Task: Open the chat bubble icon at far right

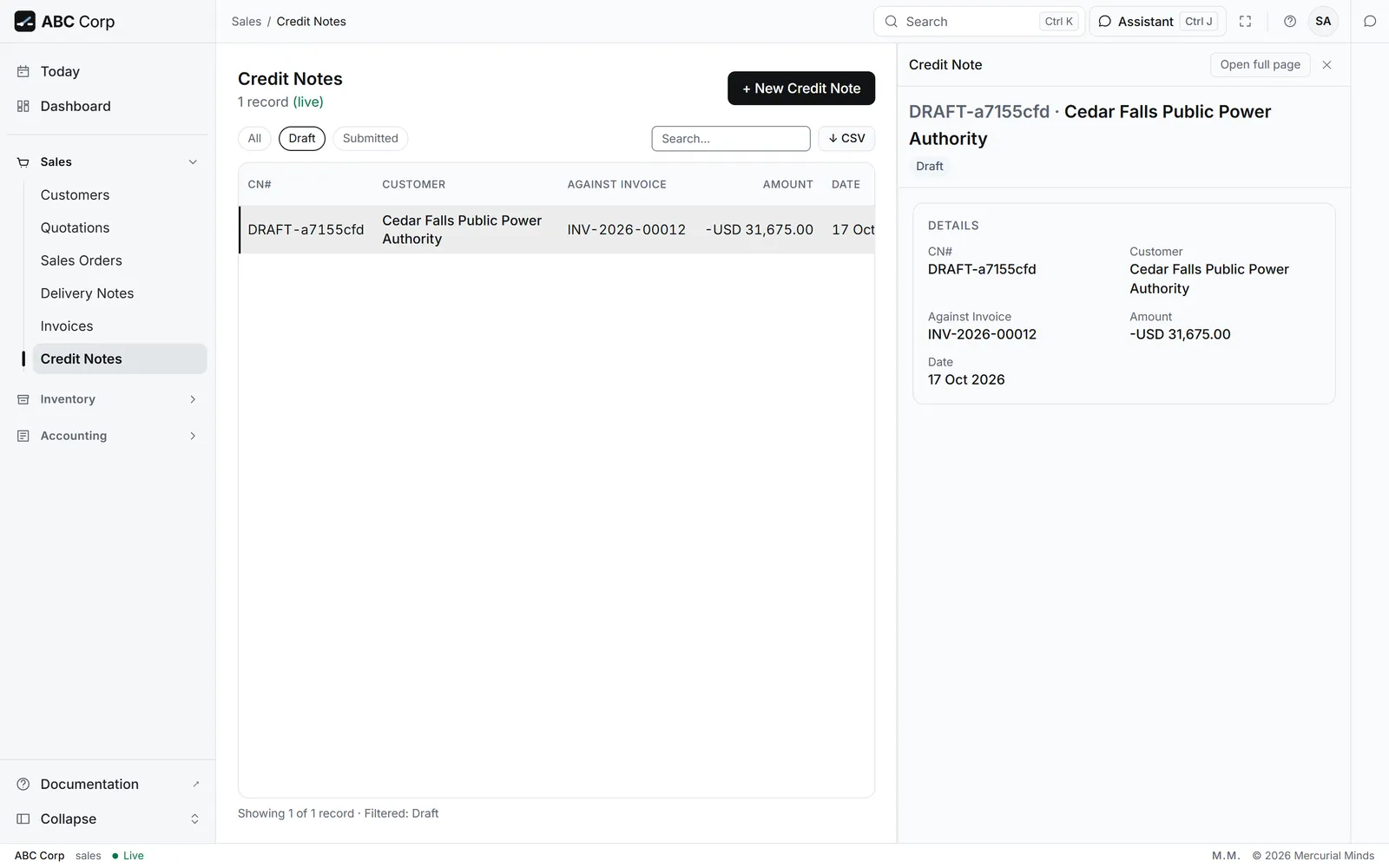Action: coord(1370,22)
